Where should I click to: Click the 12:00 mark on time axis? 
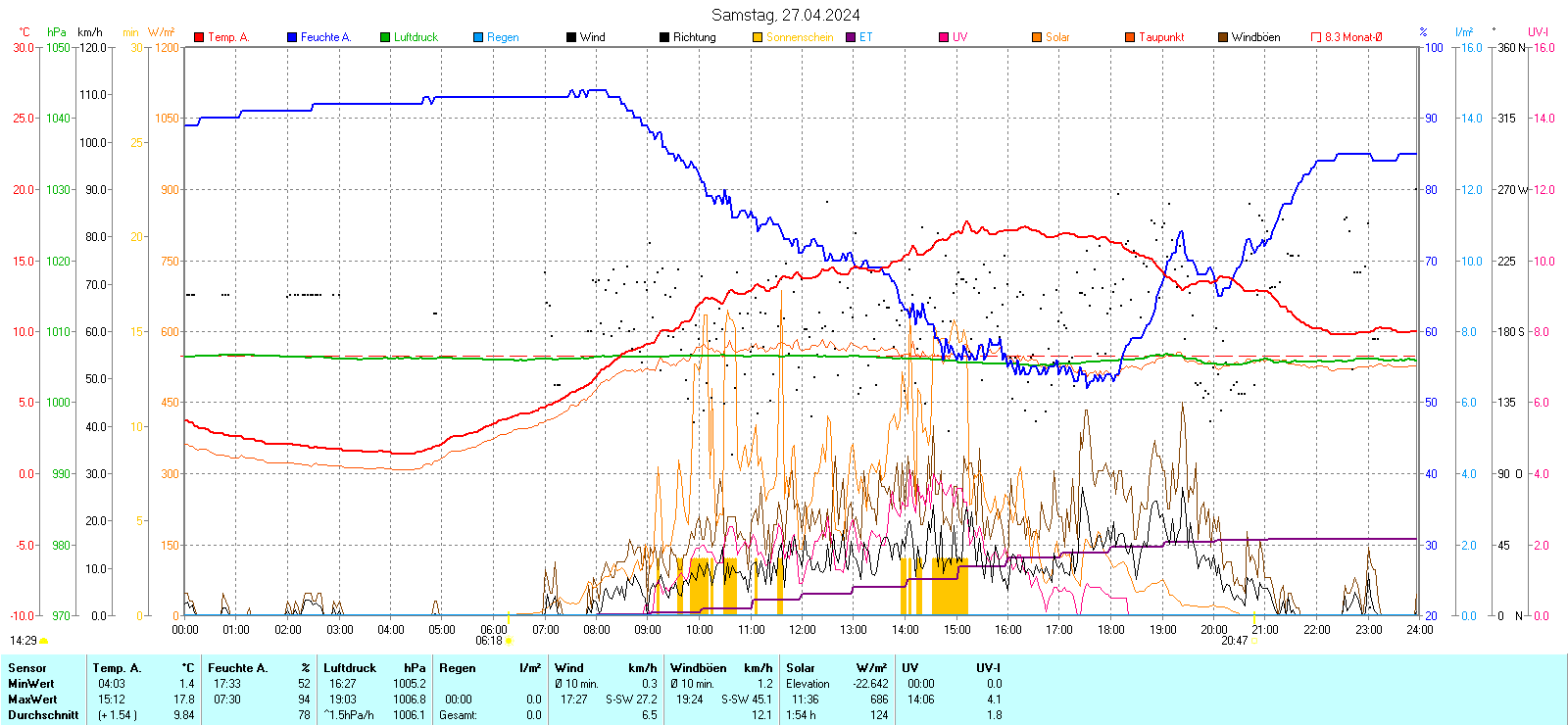click(802, 630)
